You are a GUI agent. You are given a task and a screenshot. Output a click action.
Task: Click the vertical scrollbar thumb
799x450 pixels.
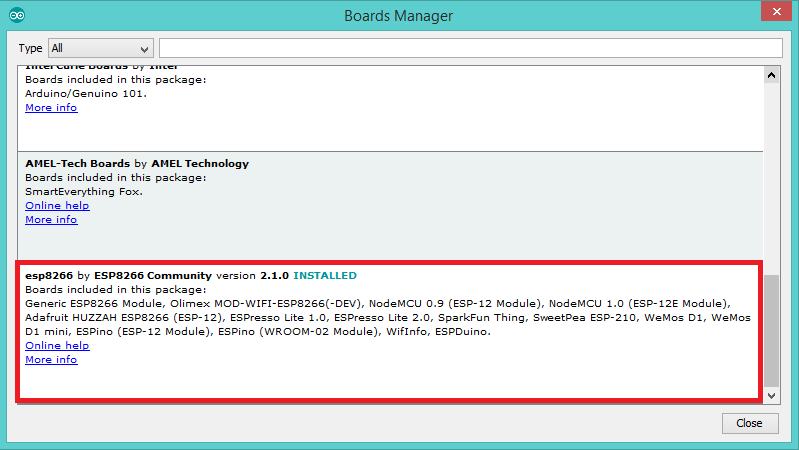(771, 331)
